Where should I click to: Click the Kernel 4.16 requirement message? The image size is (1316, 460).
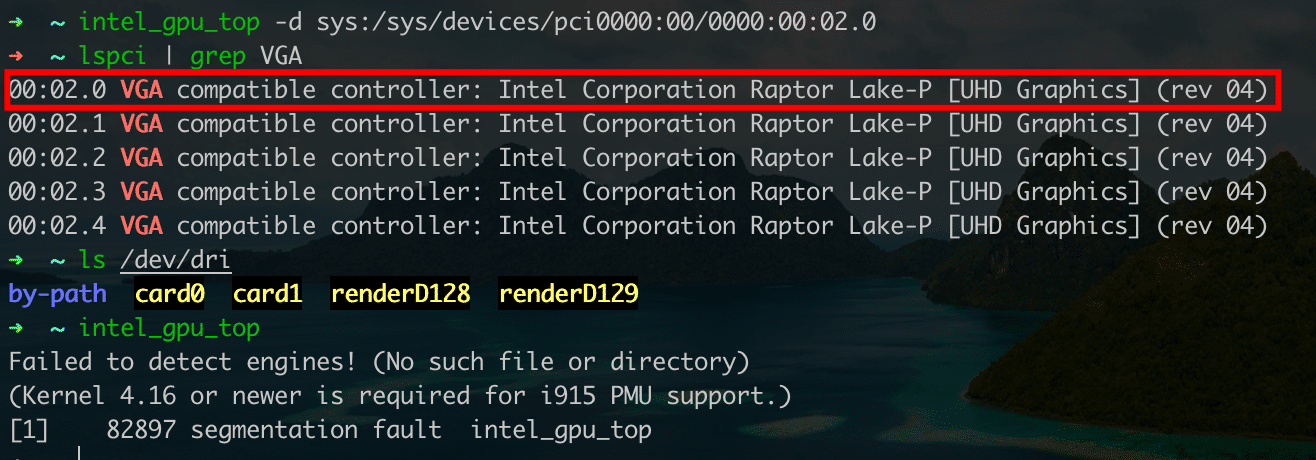(400, 396)
